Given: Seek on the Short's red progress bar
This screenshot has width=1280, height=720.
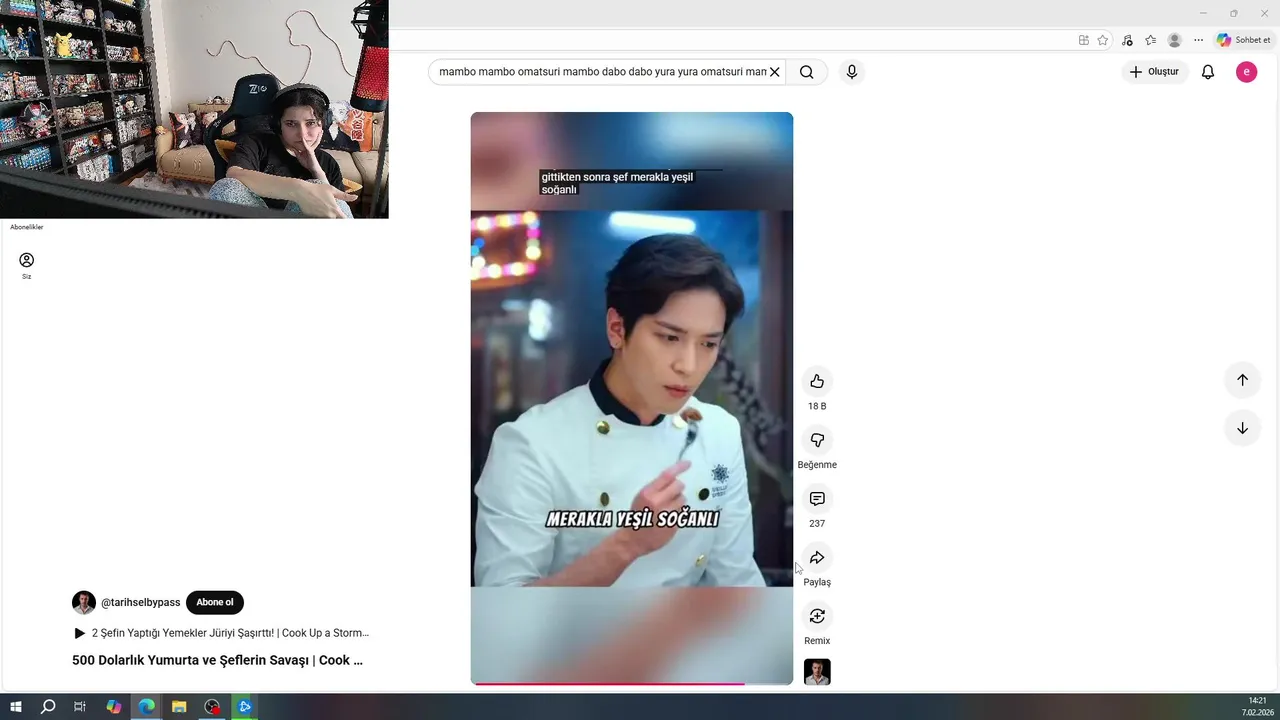Looking at the screenshot, I should click(632, 684).
